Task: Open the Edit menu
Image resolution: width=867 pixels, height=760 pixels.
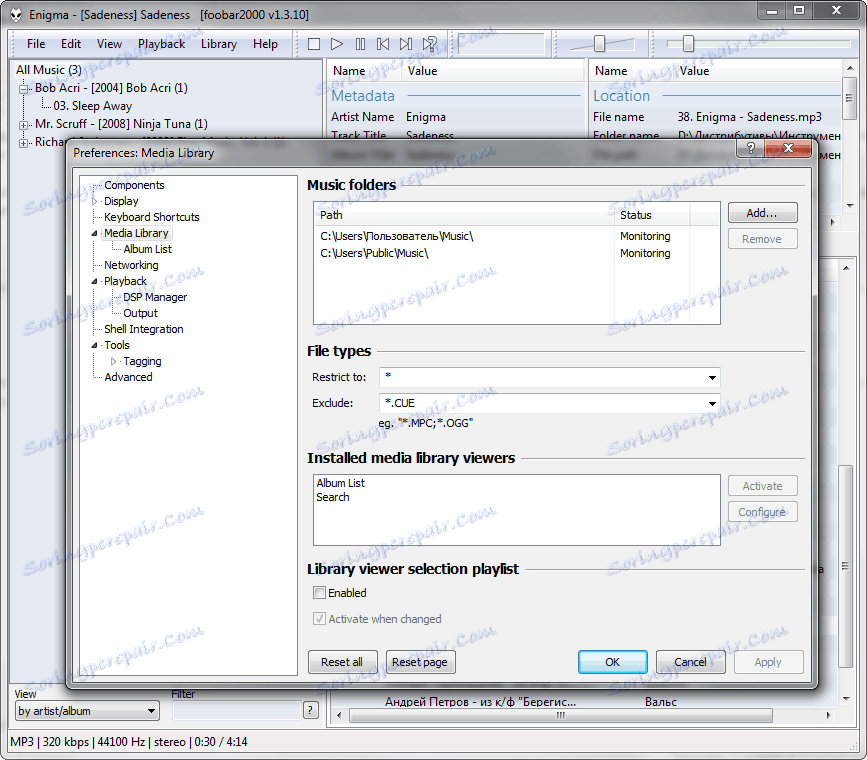Action: click(x=71, y=44)
